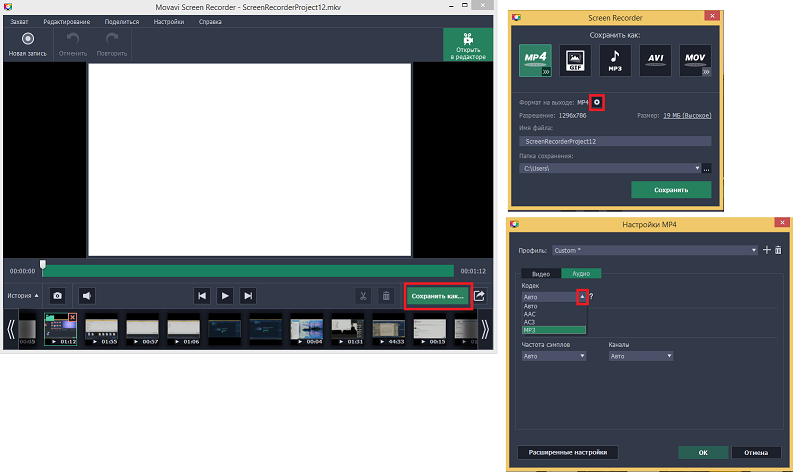Remove the selected 01:12 thumbnail with X
The height and width of the screenshot is (474, 793).
pyautogui.click(x=72, y=317)
